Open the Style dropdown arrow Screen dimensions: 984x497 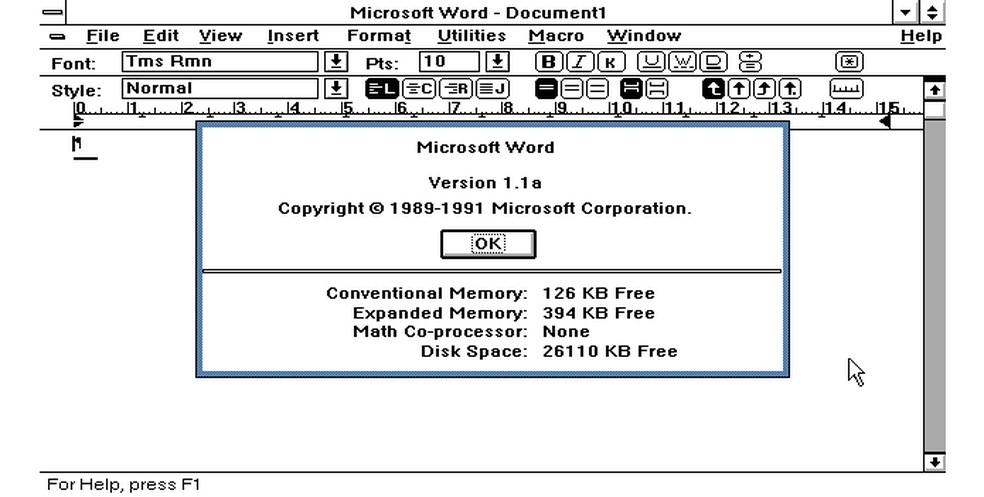[336, 88]
